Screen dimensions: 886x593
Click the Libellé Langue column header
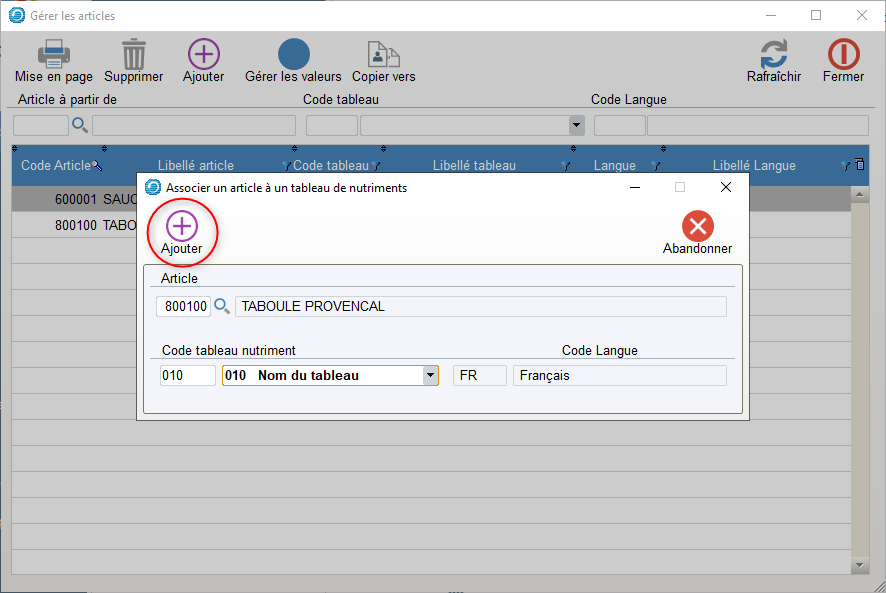753,166
